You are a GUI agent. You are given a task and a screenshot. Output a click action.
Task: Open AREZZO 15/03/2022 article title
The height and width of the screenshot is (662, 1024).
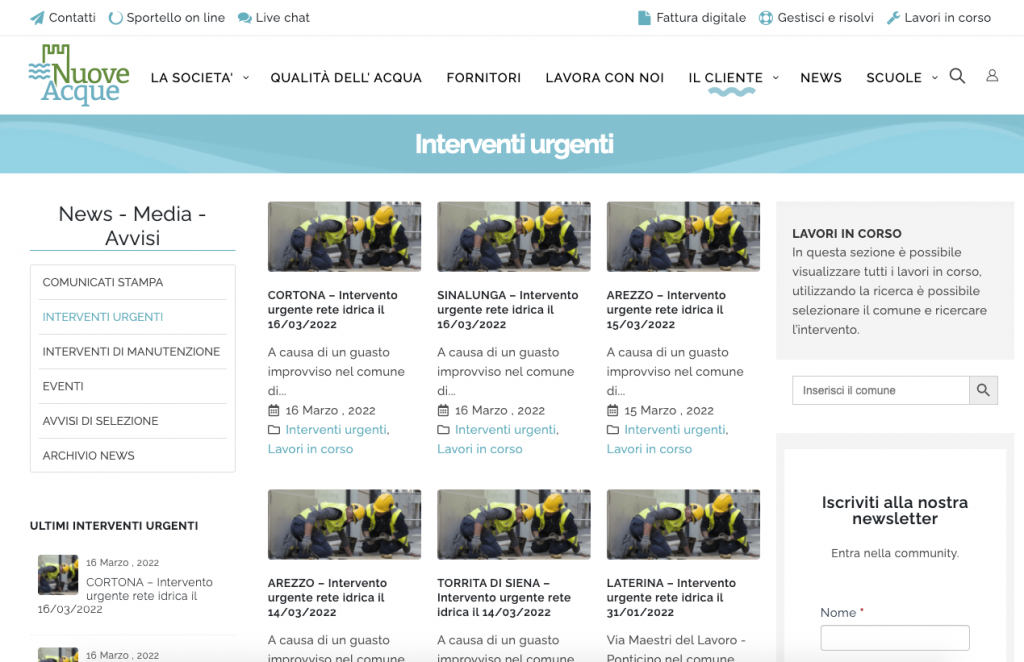(x=666, y=309)
